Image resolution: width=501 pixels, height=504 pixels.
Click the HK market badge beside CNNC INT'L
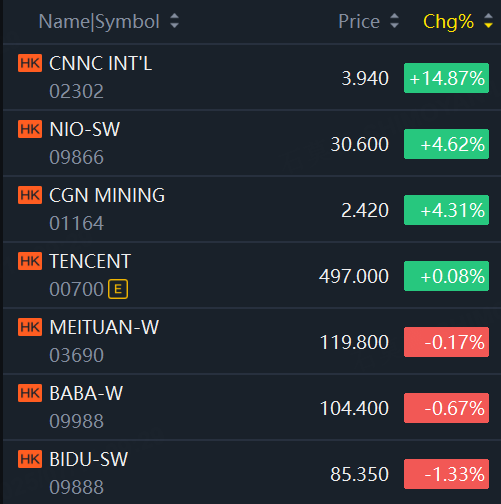[30, 63]
